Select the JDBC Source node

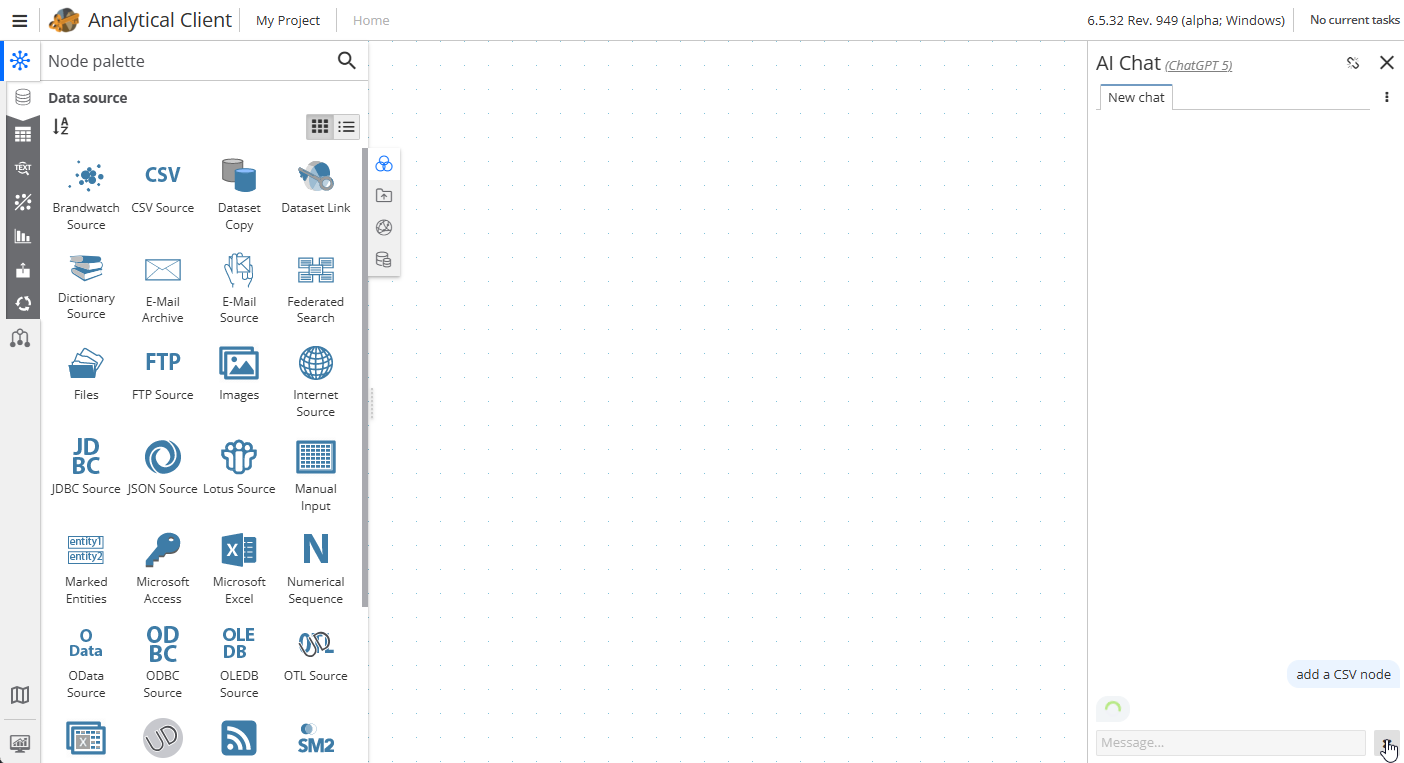point(86,467)
